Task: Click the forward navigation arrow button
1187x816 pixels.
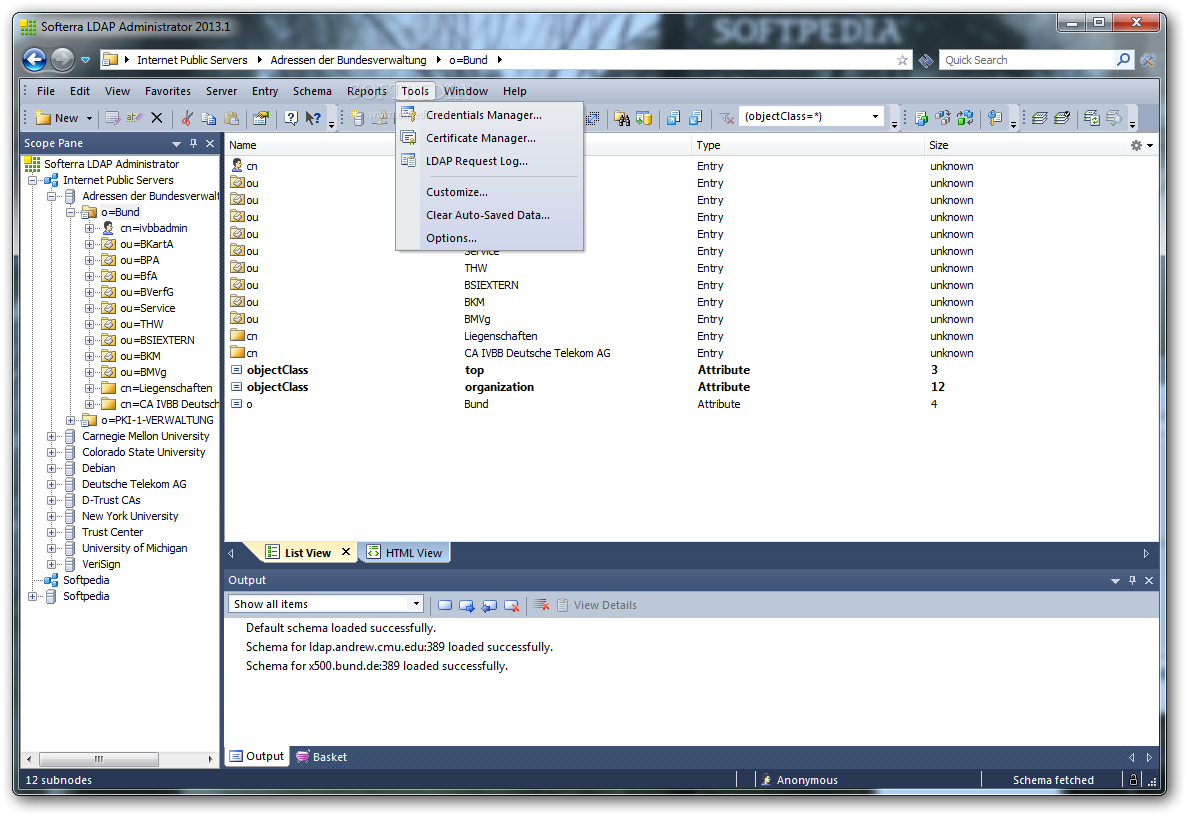Action: click(x=63, y=59)
